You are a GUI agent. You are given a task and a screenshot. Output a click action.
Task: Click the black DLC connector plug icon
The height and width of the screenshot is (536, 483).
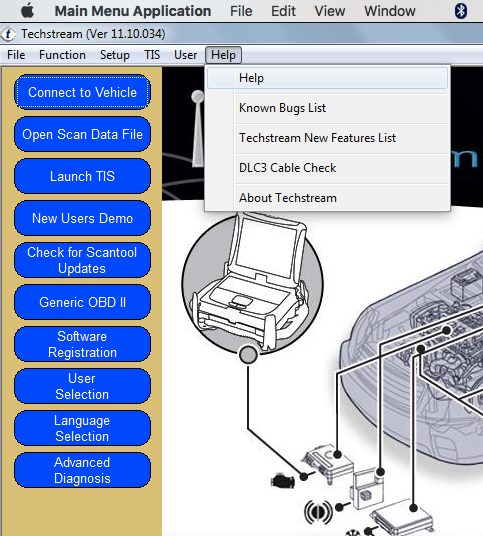tap(282, 481)
